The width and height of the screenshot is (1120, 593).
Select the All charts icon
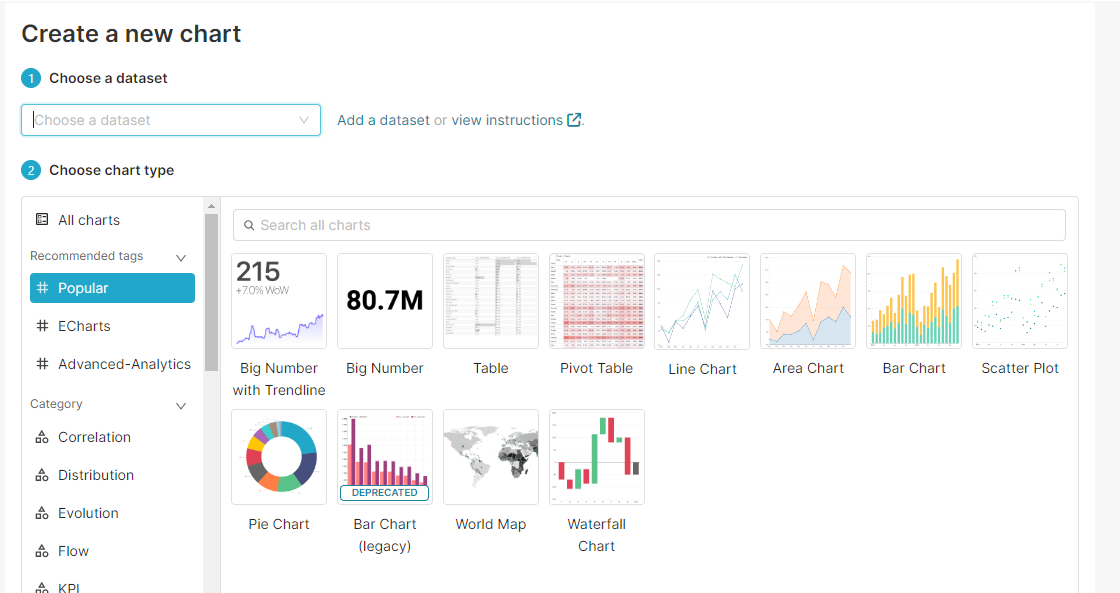click(x=41, y=219)
